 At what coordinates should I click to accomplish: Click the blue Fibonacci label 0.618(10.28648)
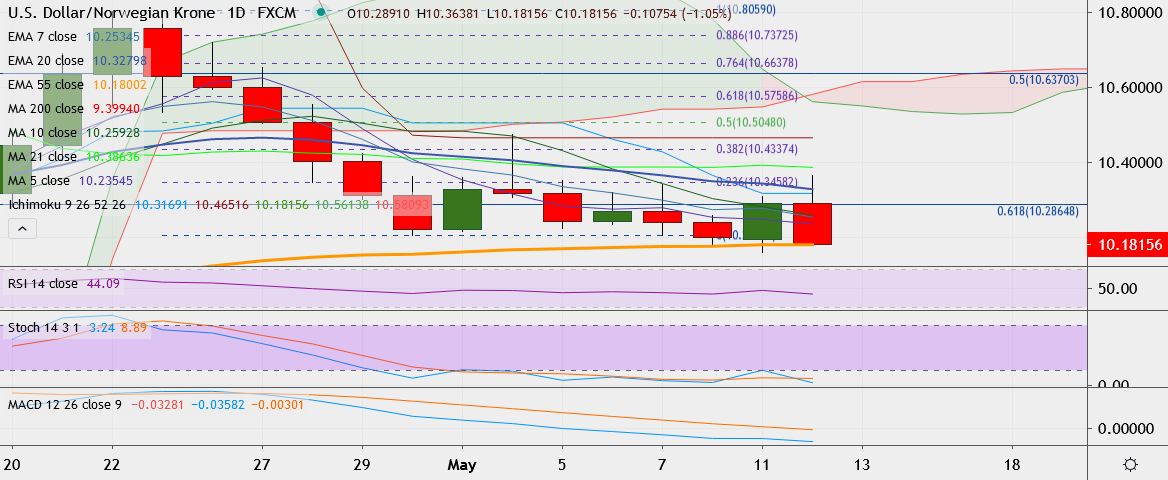click(x=1038, y=212)
